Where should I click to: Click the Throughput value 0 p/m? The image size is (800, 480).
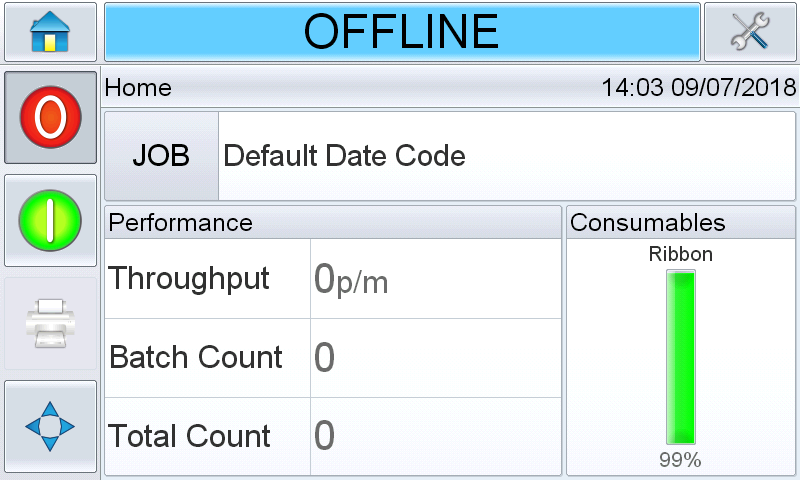tap(351, 280)
